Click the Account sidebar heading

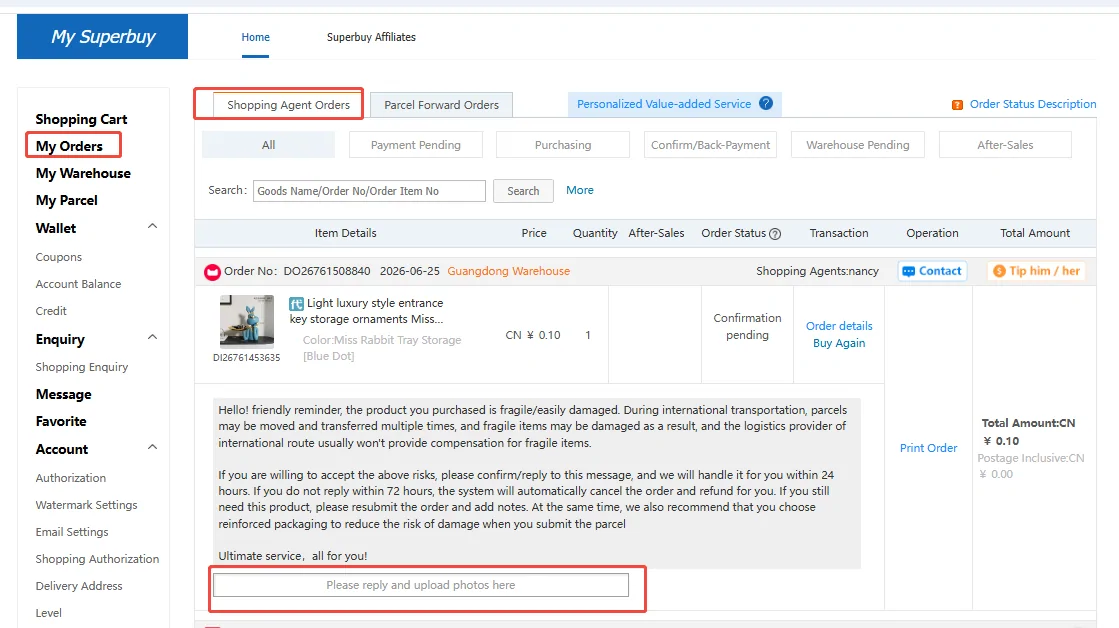[62, 450]
